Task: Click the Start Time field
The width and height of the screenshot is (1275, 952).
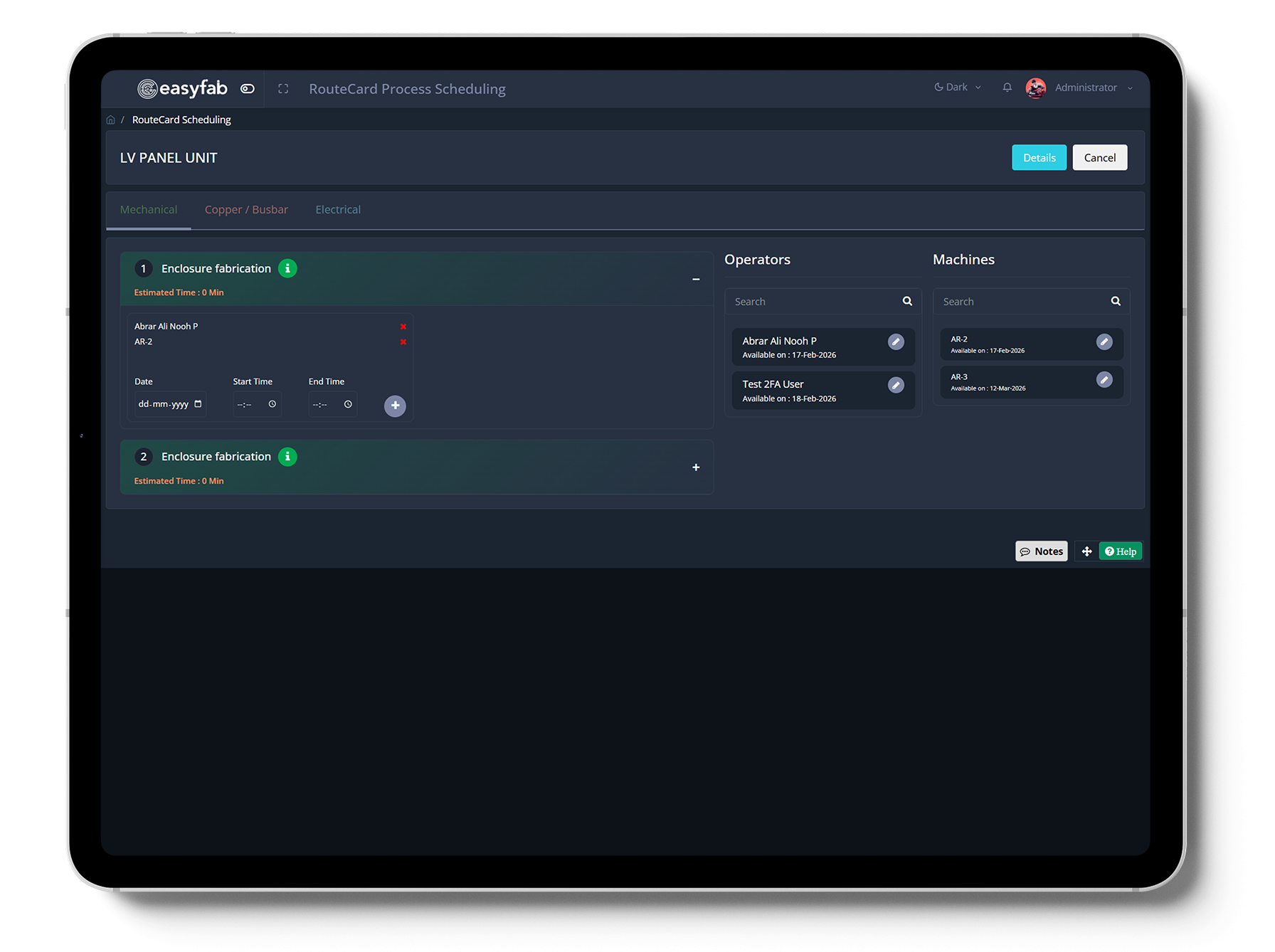Action: (257, 404)
